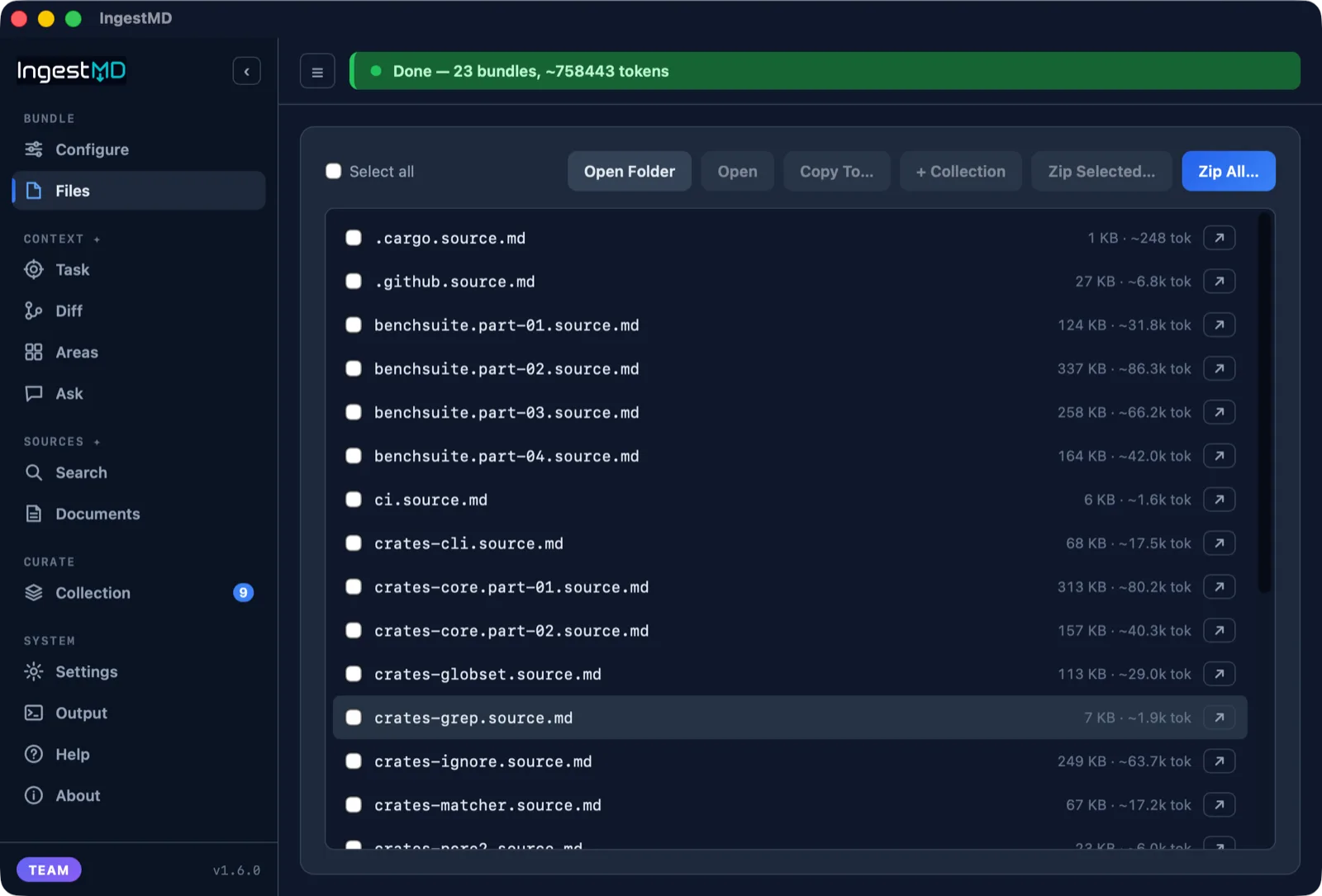Select the crates-ignore.source.md file name

pyautogui.click(x=483, y=761)
